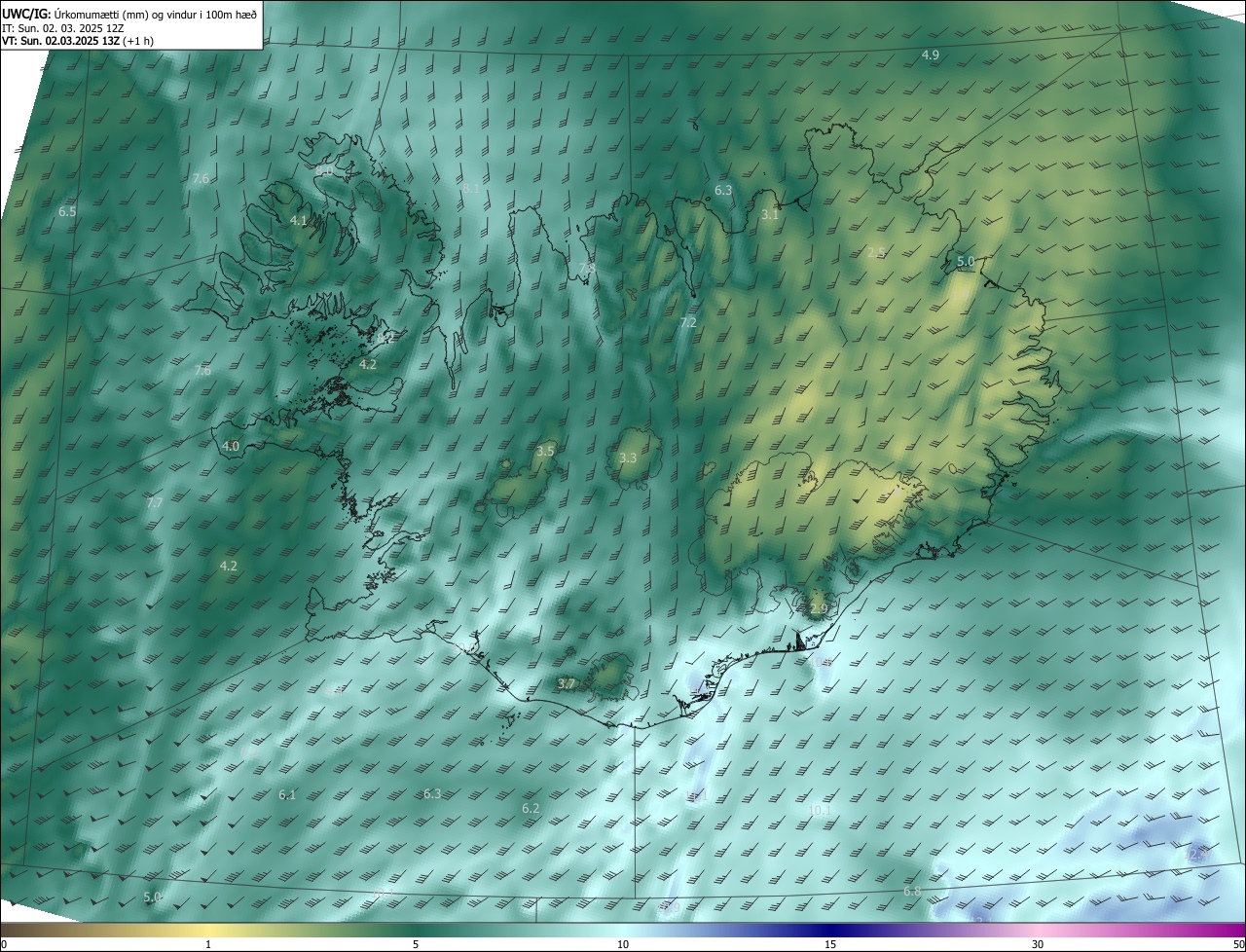Click the 4.1 value over the Westfjords
The height and width of the screenshot is (952, 1246).
click(x=299, y=221)
